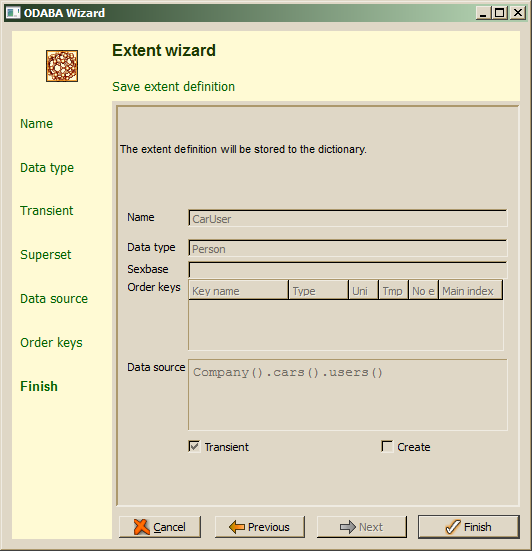Click the Key name column header
532x551 pixels.
click(x=238, y=290)
